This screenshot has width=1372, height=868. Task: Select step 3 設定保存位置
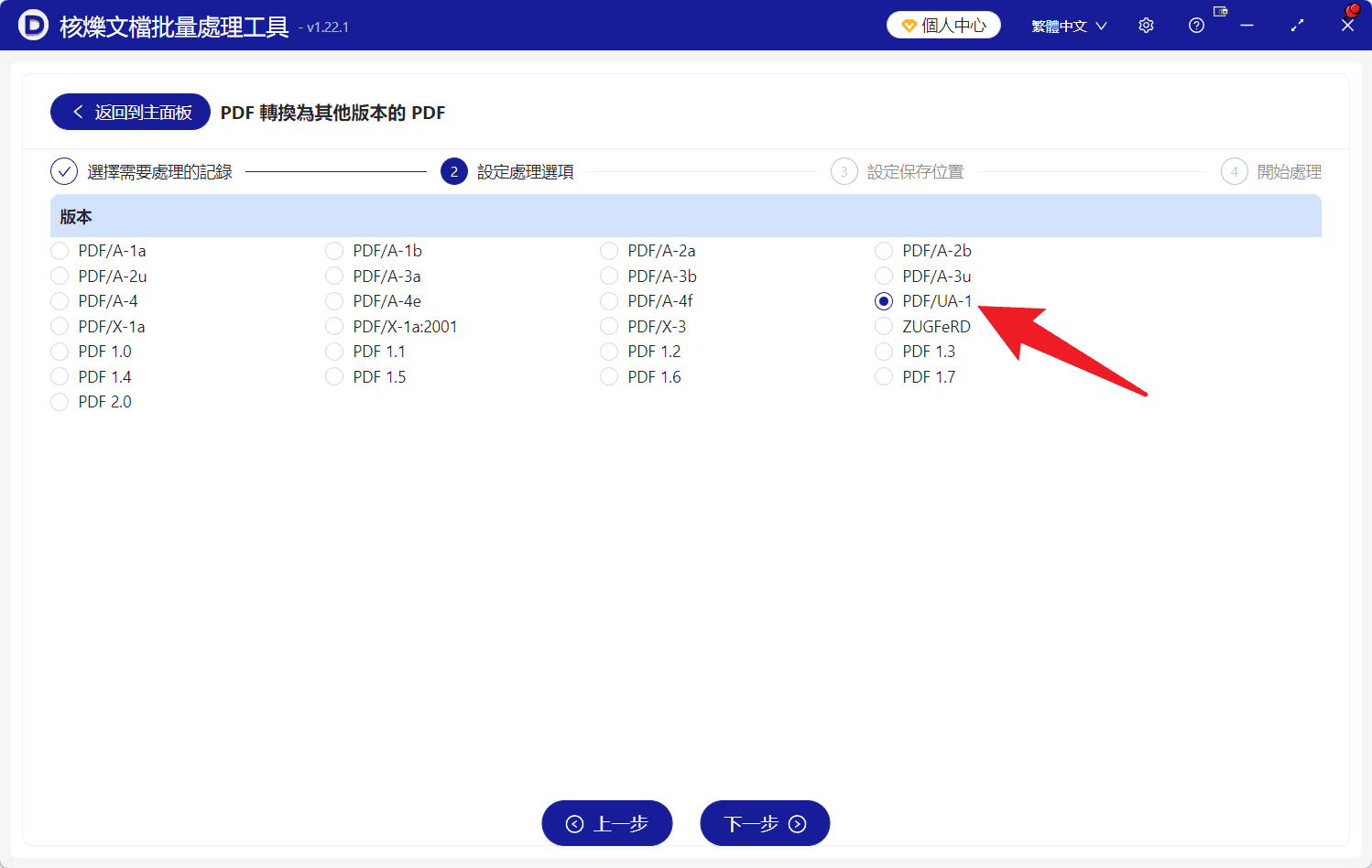click(x=898, y=171)
